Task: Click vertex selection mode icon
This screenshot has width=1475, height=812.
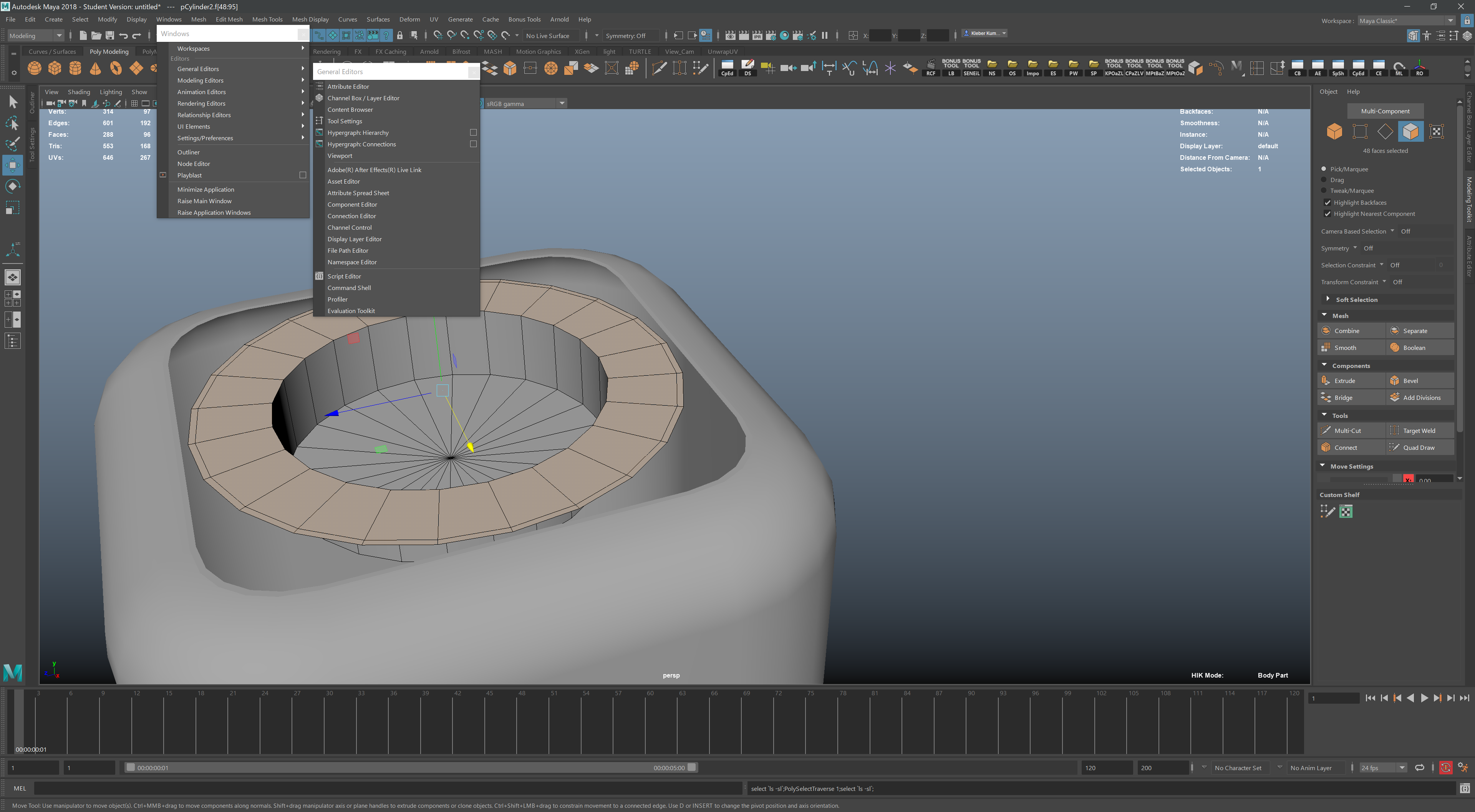Action: pos(1360,132)
